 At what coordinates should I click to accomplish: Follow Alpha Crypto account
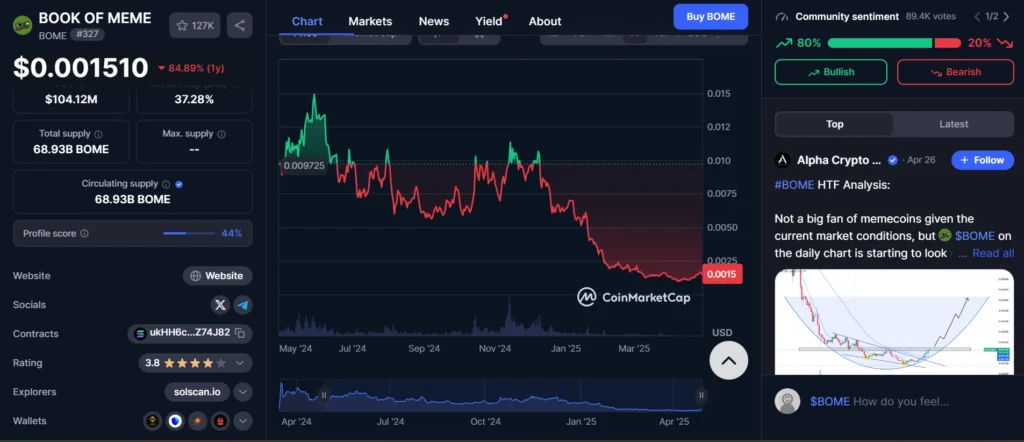pyautogui.click(x=982, y=160)
